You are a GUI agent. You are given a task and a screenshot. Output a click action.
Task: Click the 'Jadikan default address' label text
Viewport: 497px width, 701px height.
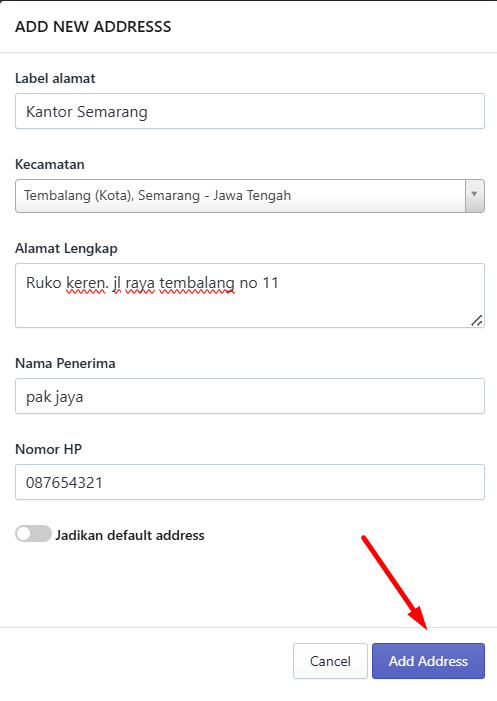tap(130, 535)
